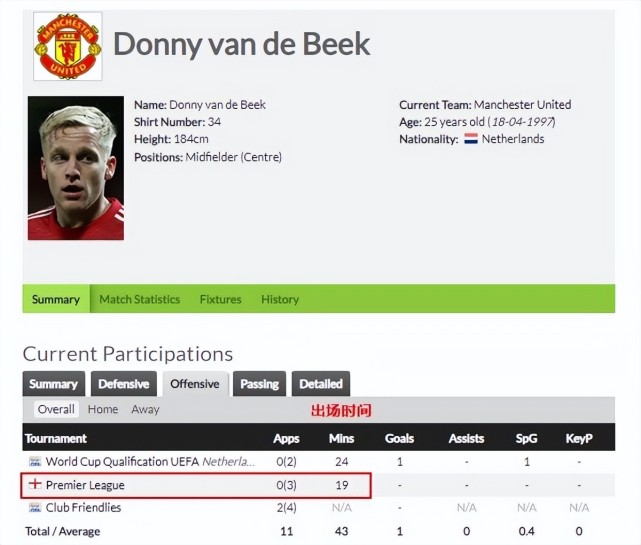Sort table by Mins column header
The width and height of the screenshot is (641, 545).
click(341, 438)
